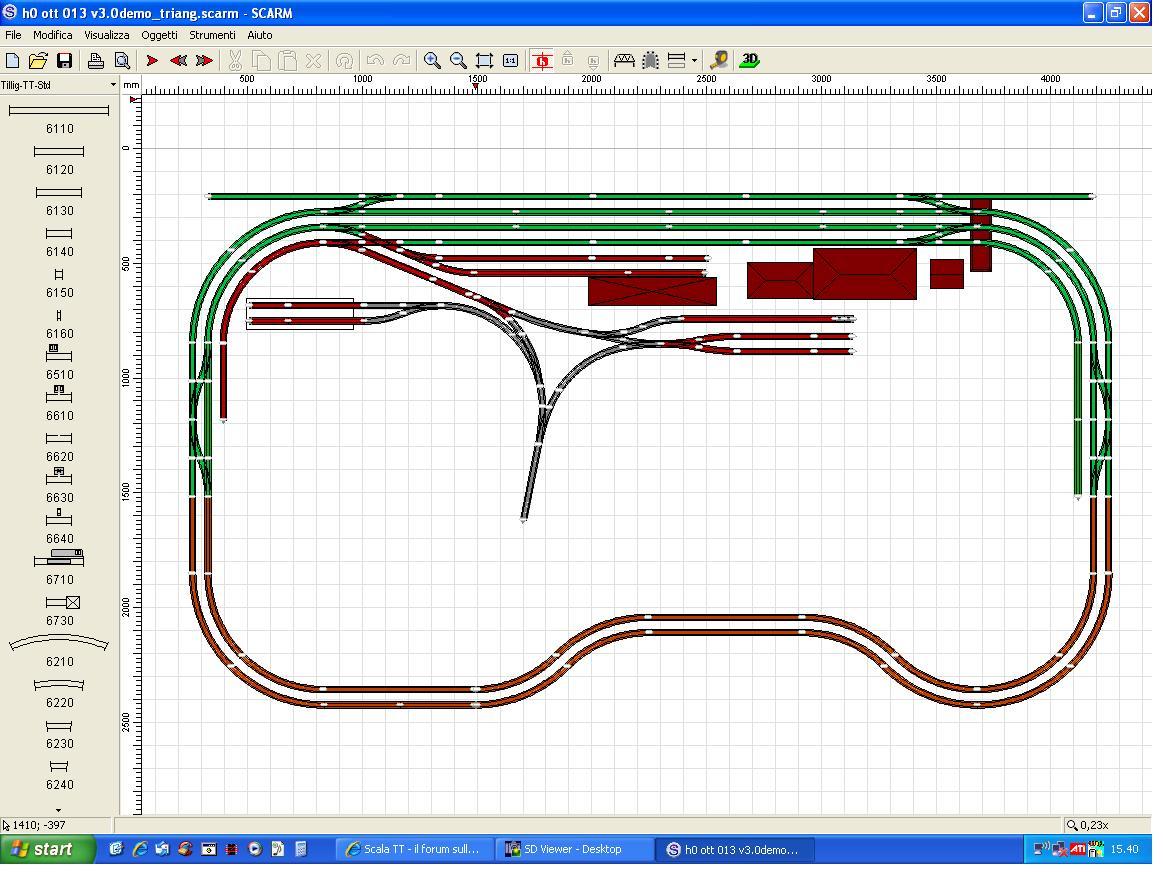Click the zoom in magnifier

pyautogui.click(x=432, y=61)
